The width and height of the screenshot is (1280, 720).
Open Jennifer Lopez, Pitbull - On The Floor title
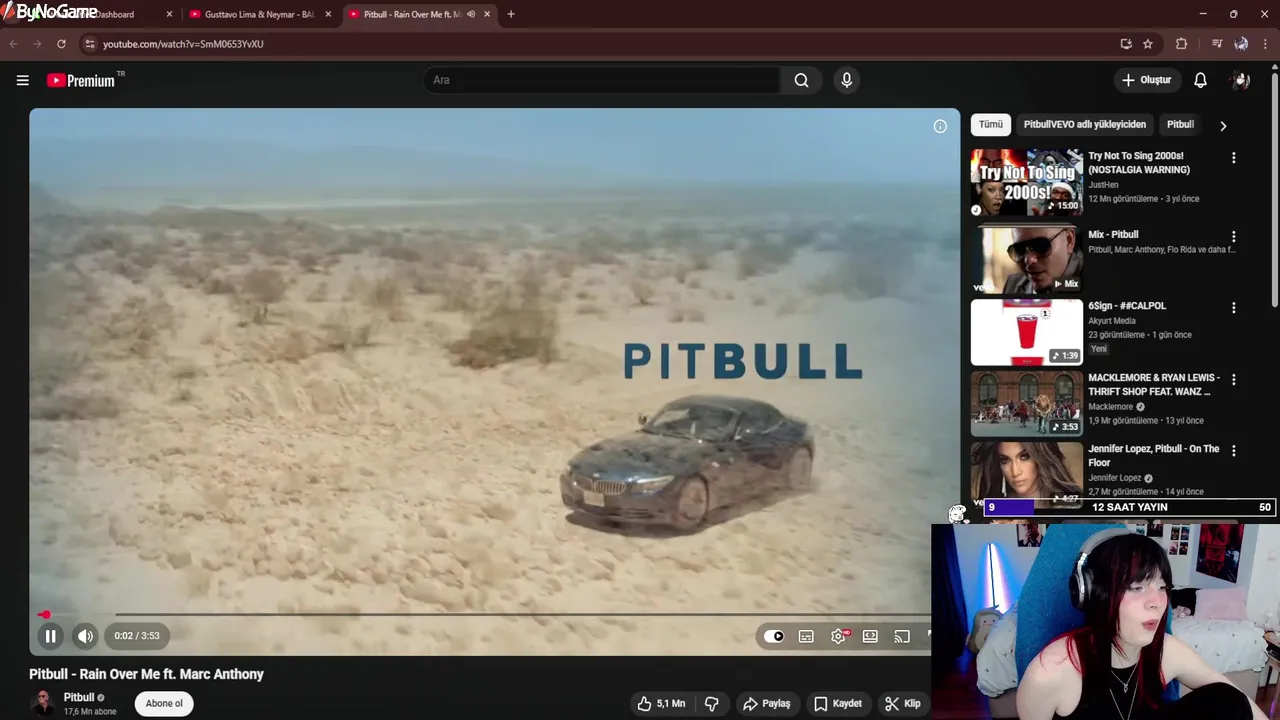click(1153, 456)
